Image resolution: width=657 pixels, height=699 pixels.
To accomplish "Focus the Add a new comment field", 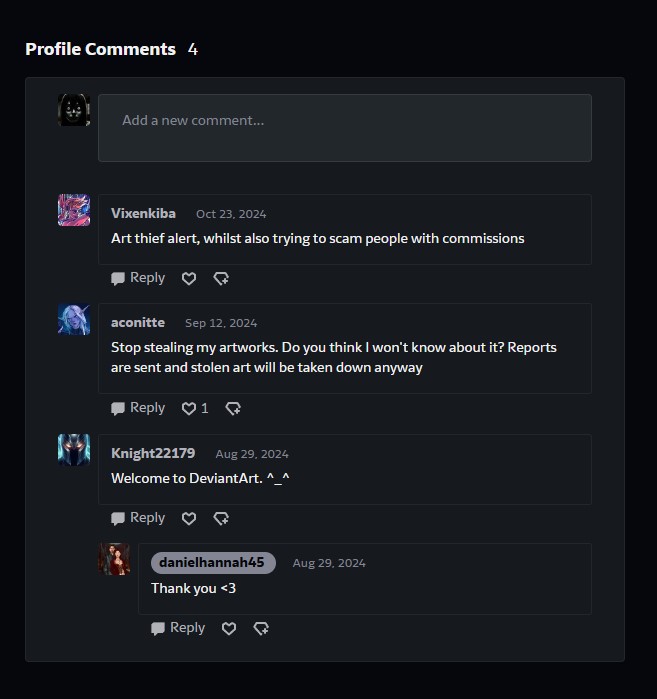I will click(x=344, y=127).
